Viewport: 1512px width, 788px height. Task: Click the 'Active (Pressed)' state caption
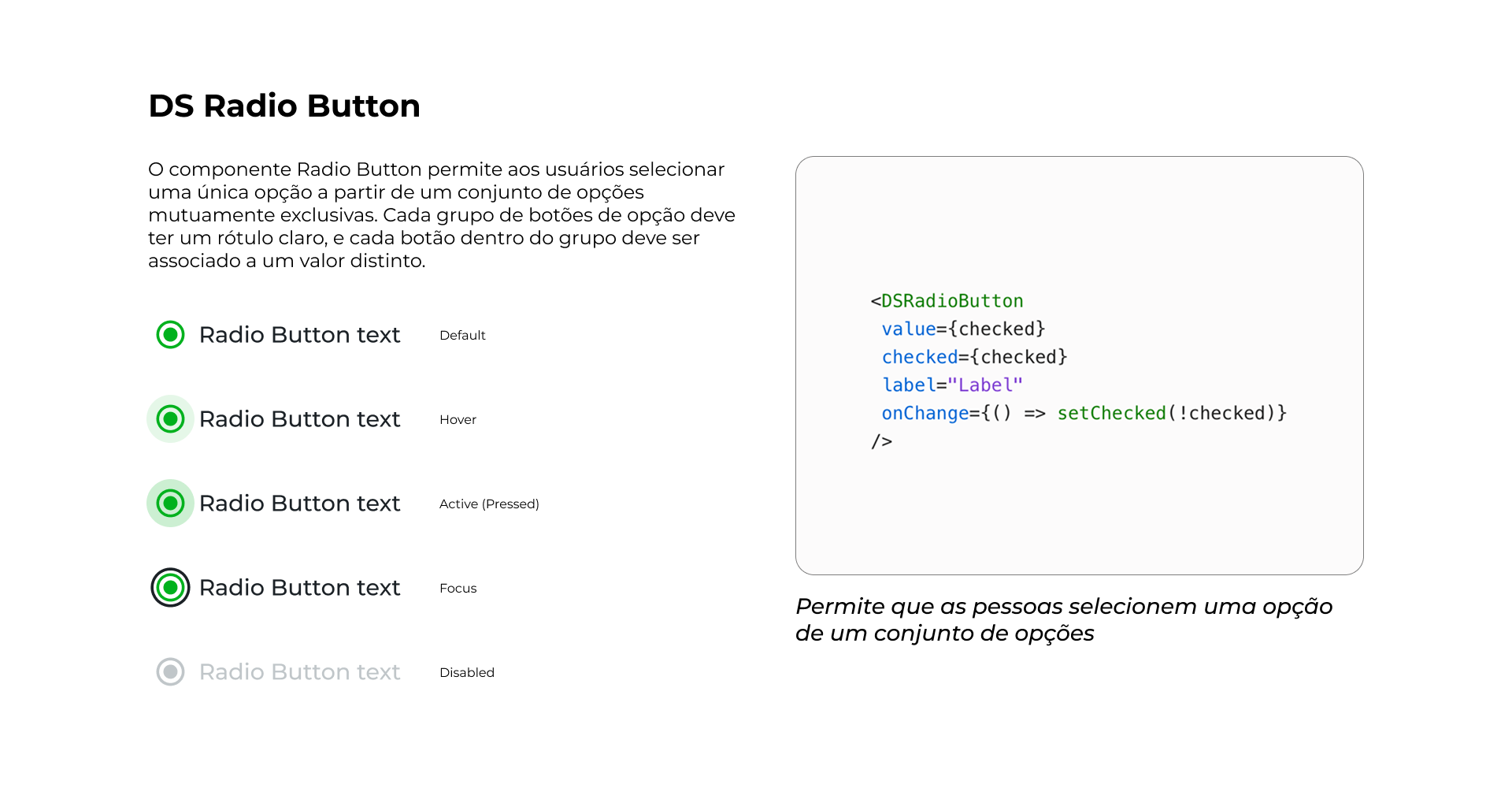(x=489, y=504)
